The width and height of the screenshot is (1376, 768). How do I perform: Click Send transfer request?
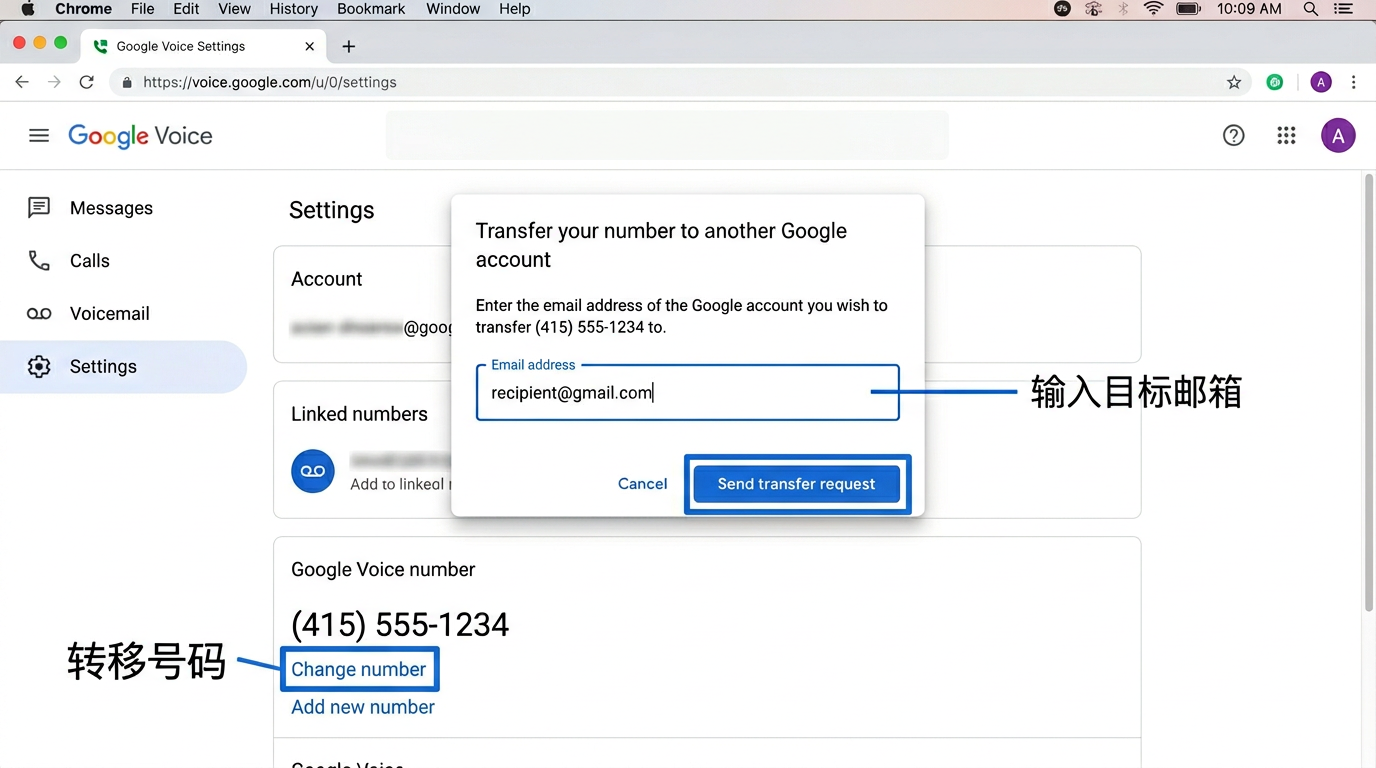pos(796,484)
